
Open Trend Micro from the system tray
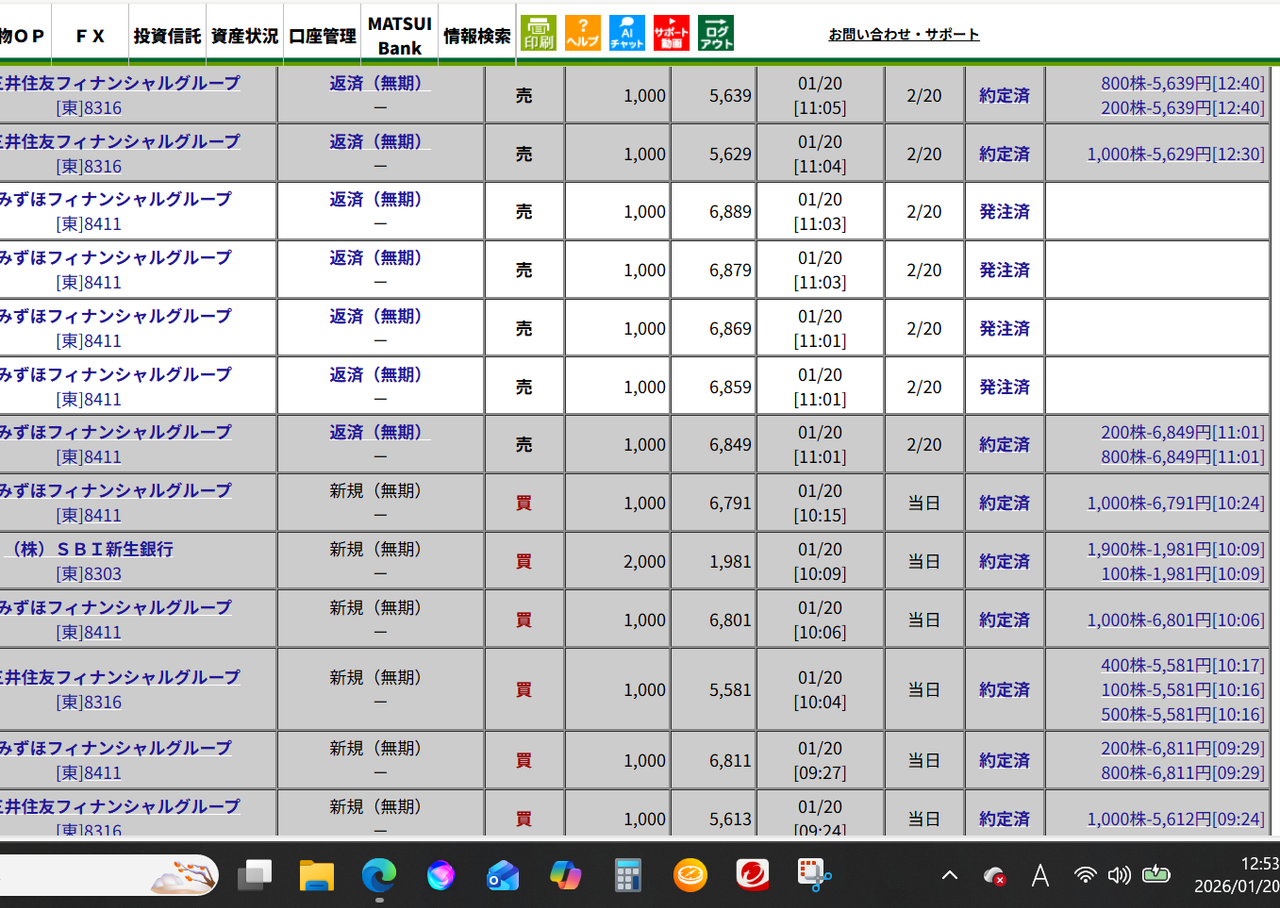[751, 875]
